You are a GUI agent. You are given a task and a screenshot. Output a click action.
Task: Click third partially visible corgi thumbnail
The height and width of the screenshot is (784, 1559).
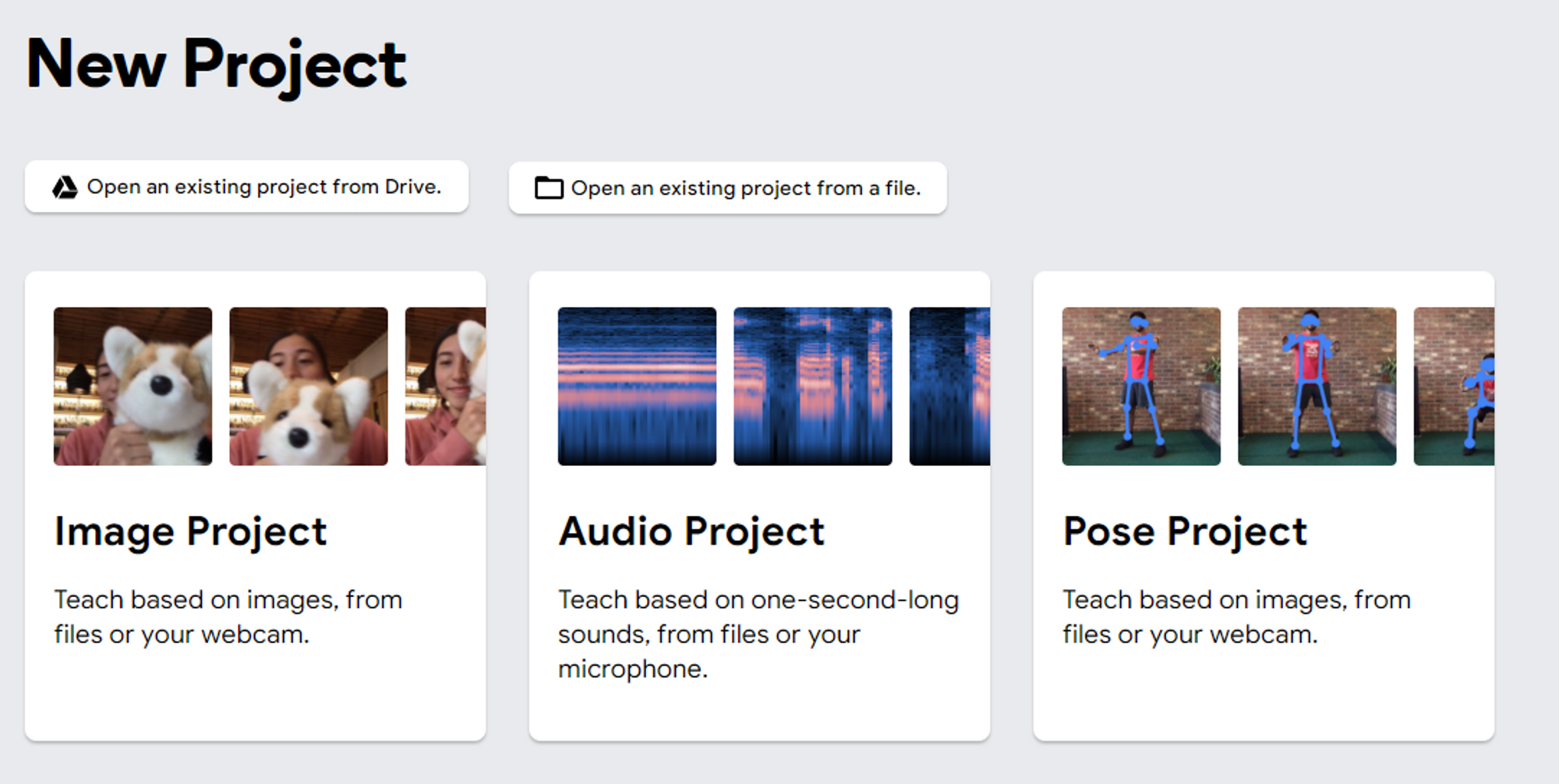pyautogui.click(x=445, y=387)
